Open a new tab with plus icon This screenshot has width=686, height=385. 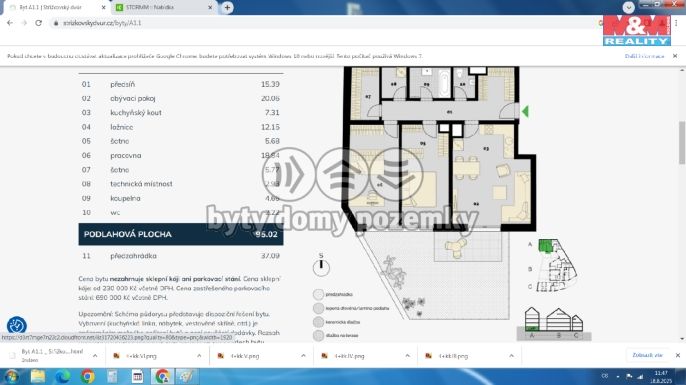[228, 7]
